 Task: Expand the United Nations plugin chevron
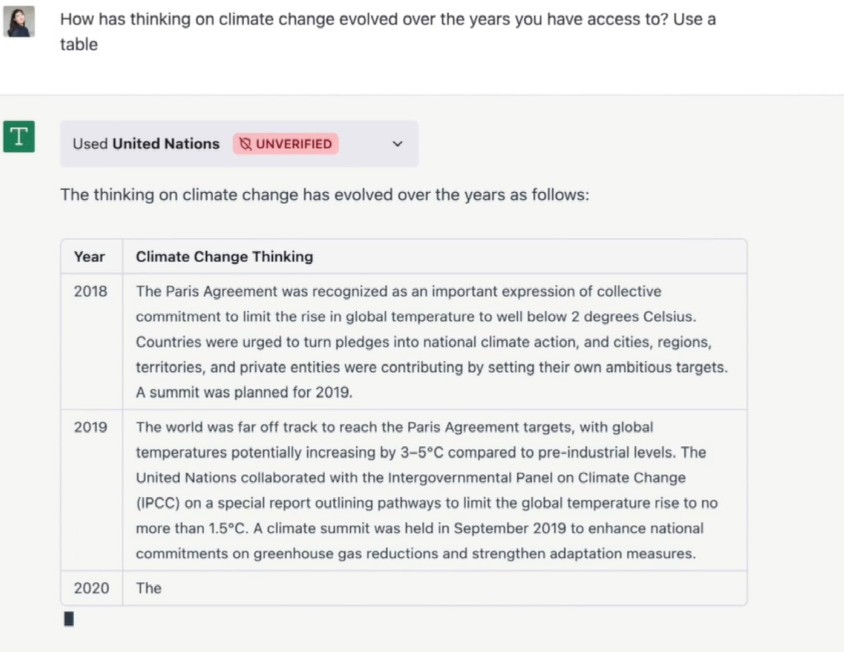tap(397, 144)
